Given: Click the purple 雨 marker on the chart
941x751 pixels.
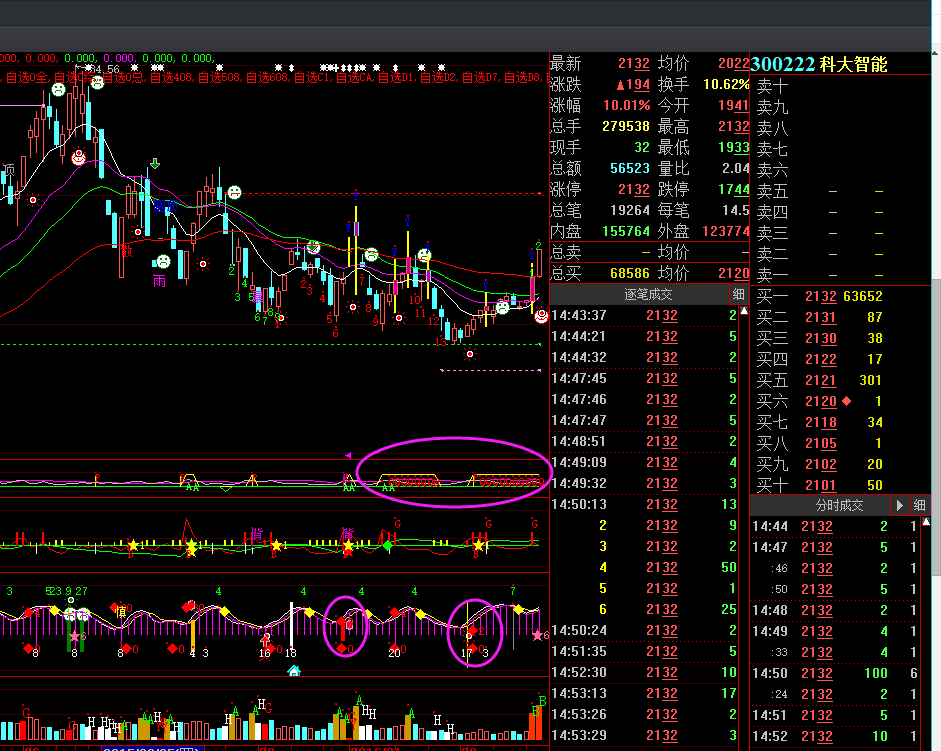Looking at the screenshot, I should (x=159, y=281).
